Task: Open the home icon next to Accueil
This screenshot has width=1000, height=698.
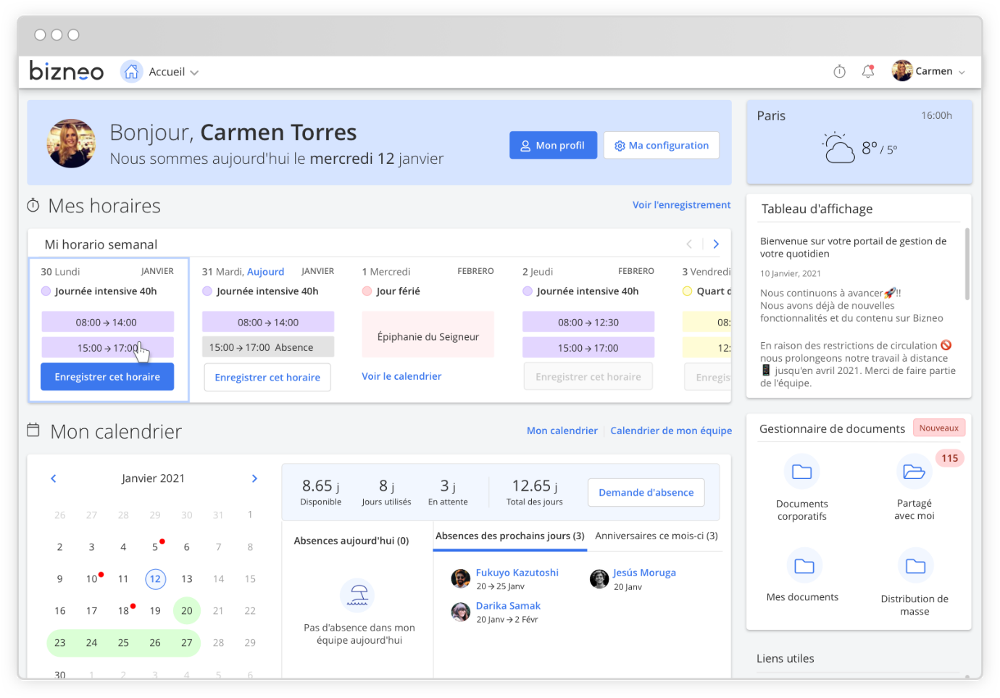Action: [x=131, y=71]
